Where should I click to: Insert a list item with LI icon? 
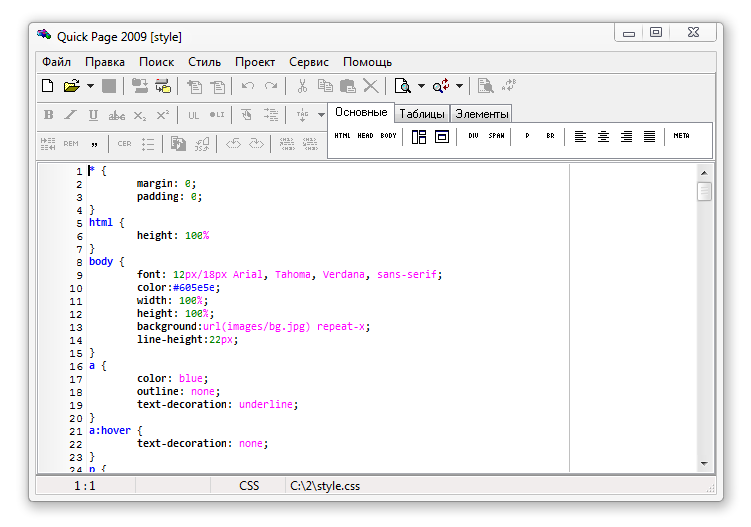click(x=217, y=115)
